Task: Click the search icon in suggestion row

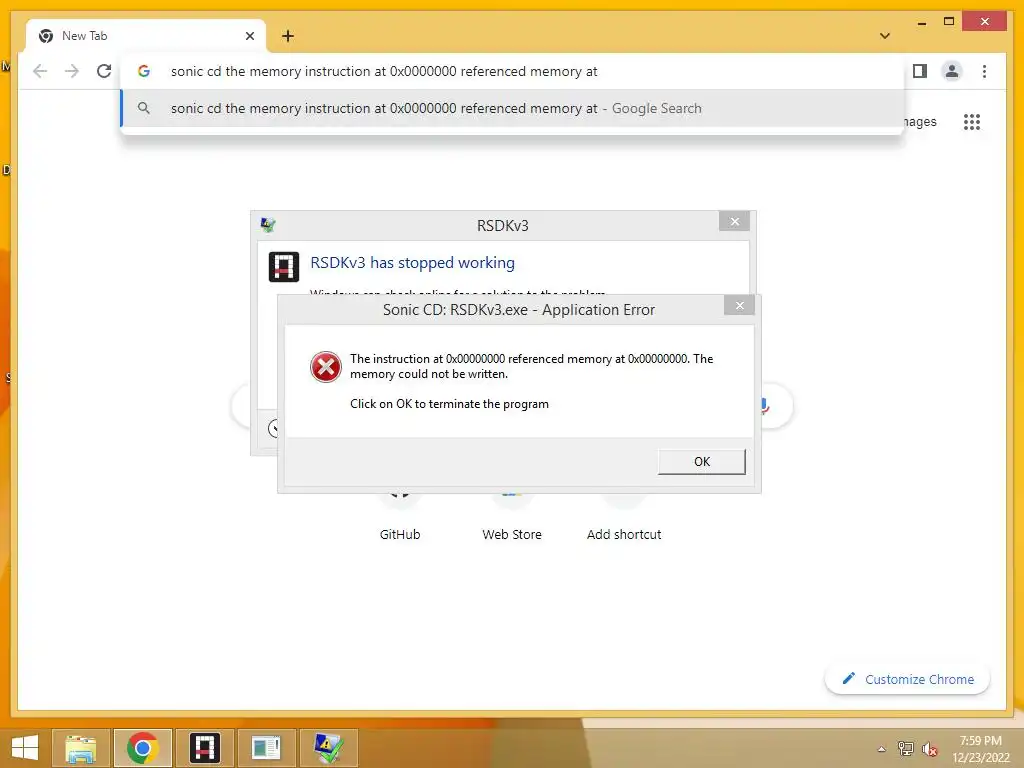Action: tap(144, 108)
